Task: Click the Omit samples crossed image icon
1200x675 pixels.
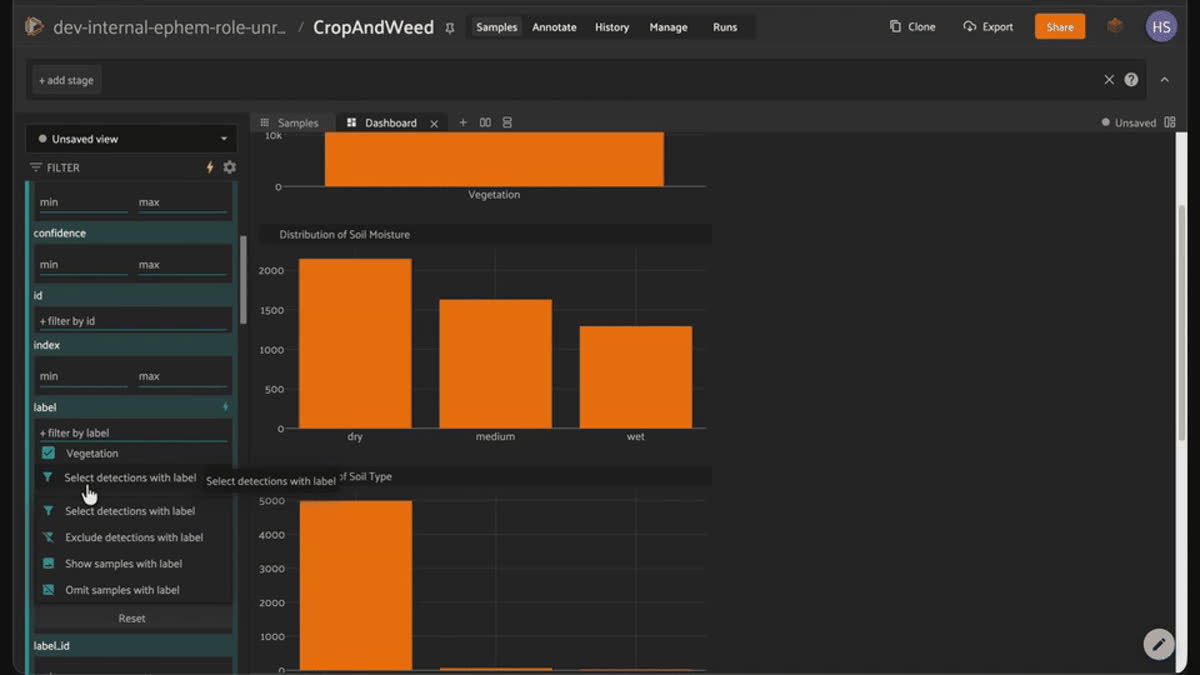Action: [48, 590]
